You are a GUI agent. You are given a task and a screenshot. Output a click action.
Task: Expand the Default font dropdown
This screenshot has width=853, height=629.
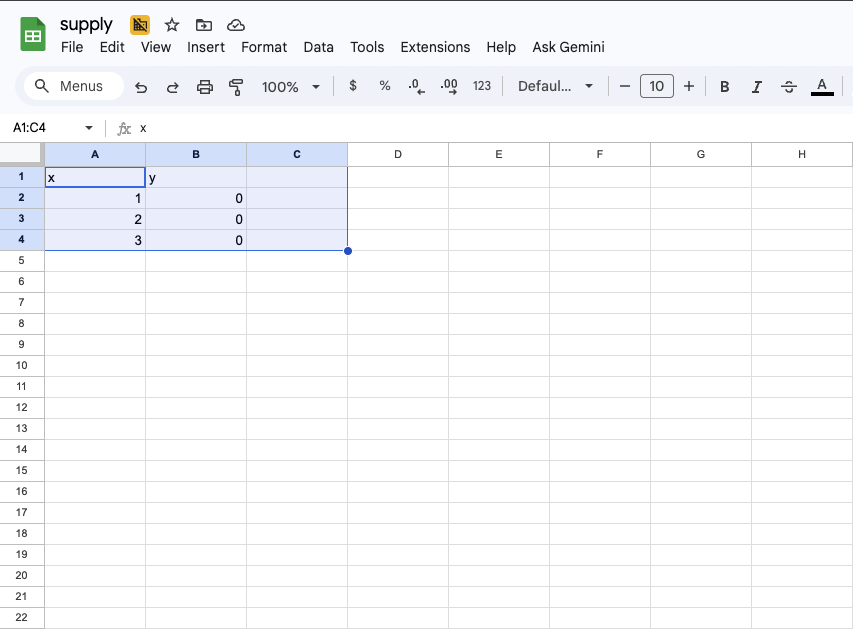(555, 87)
